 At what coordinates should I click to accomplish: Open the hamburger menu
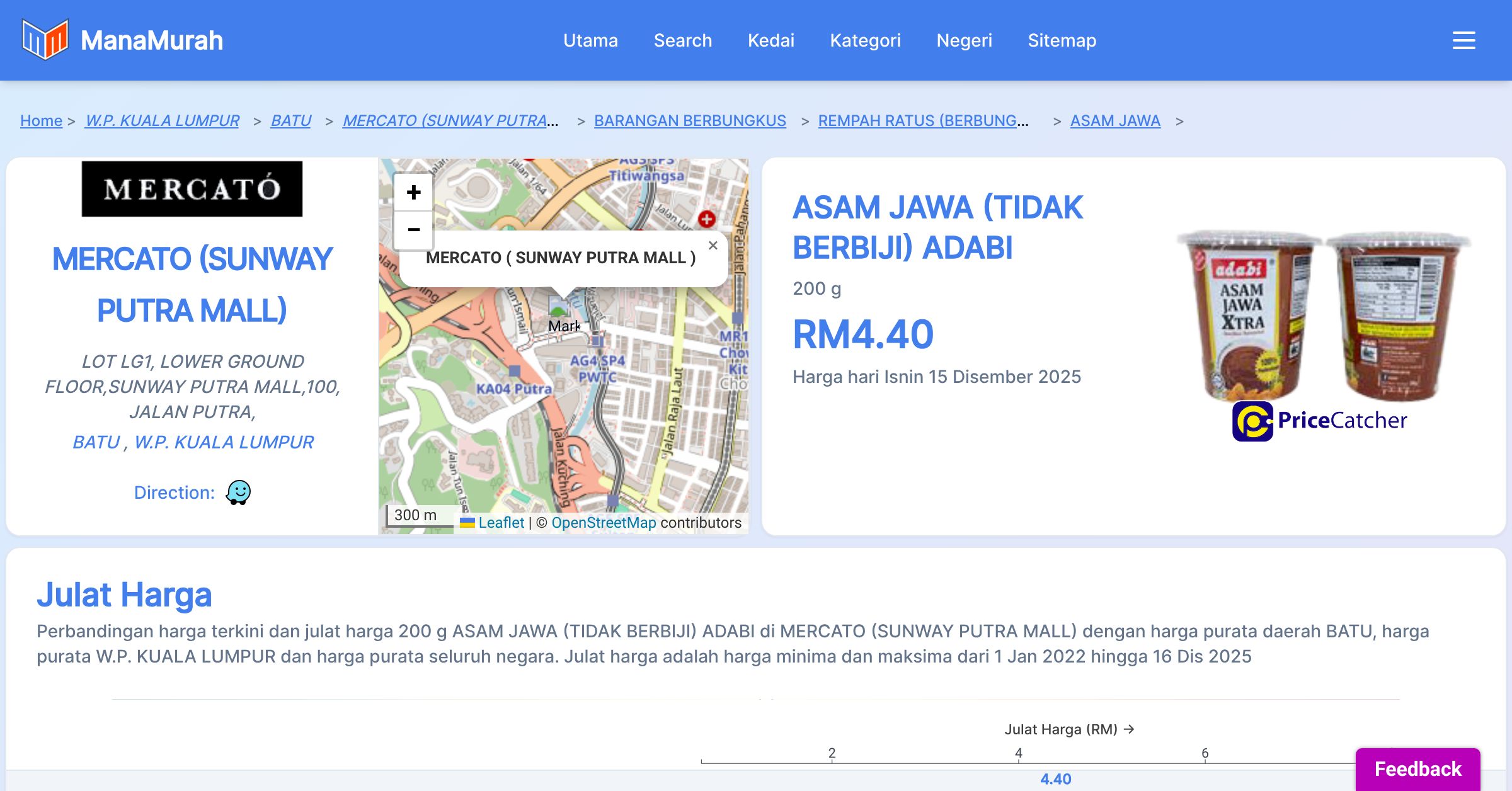(1463, 40)
